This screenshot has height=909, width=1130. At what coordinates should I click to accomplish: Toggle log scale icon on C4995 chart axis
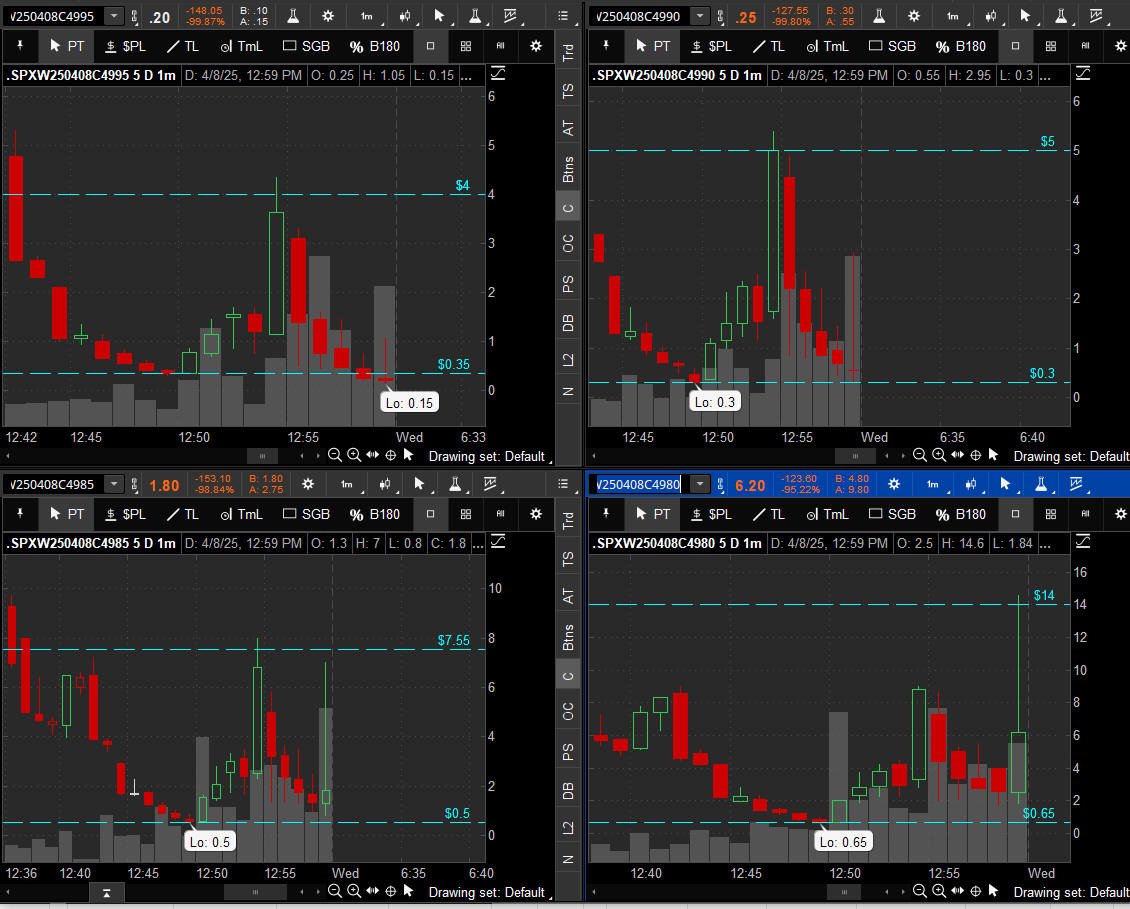pos(497,74)
